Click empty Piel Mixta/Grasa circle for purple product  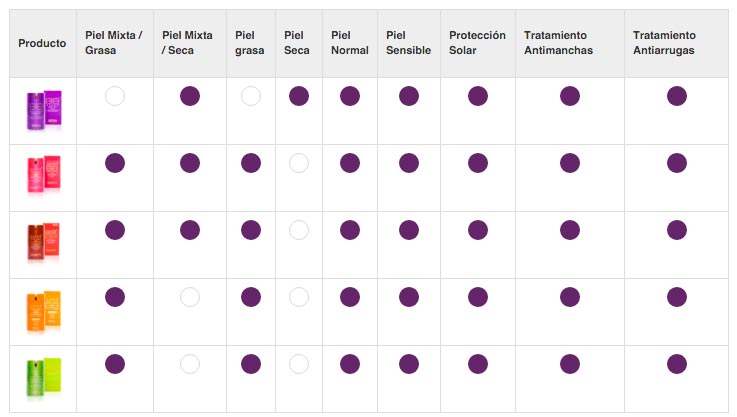coord(115,96)
